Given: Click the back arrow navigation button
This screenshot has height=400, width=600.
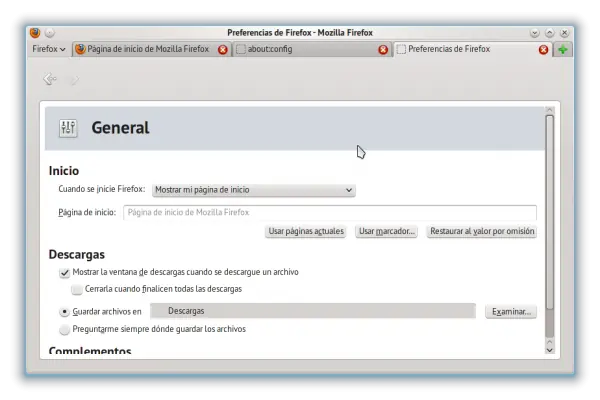Looking at the screenshot, I should (x=50, y=79).
